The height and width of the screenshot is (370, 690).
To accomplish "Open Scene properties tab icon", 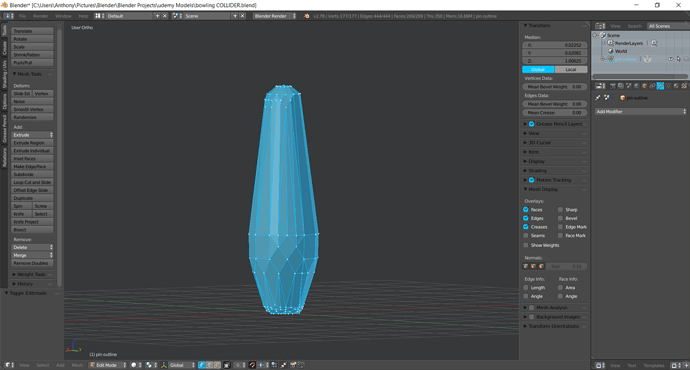I will [628, 86].
